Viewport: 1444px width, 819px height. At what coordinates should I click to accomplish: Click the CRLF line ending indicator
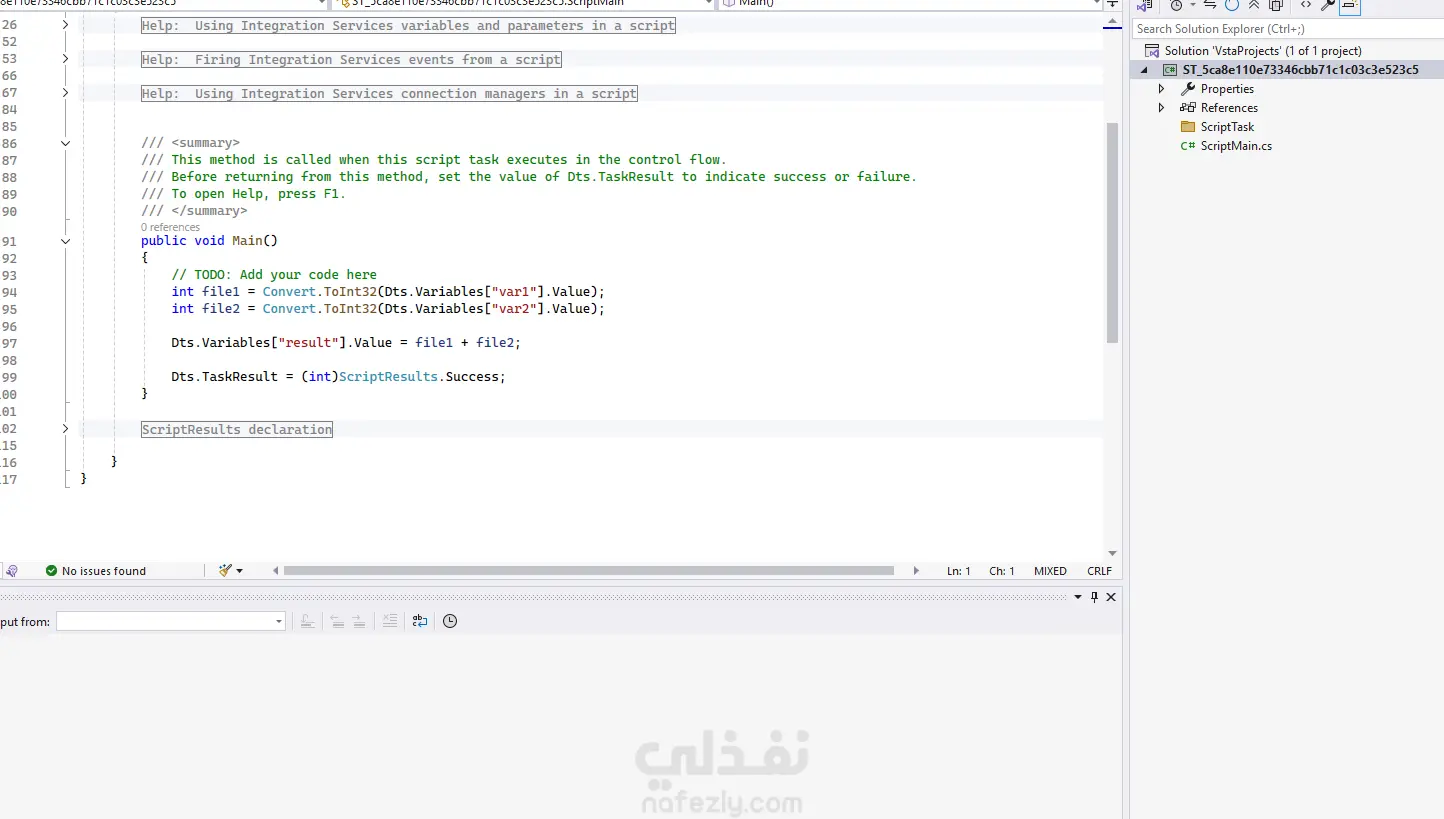pyautogui.click(x=1099, y=571)
